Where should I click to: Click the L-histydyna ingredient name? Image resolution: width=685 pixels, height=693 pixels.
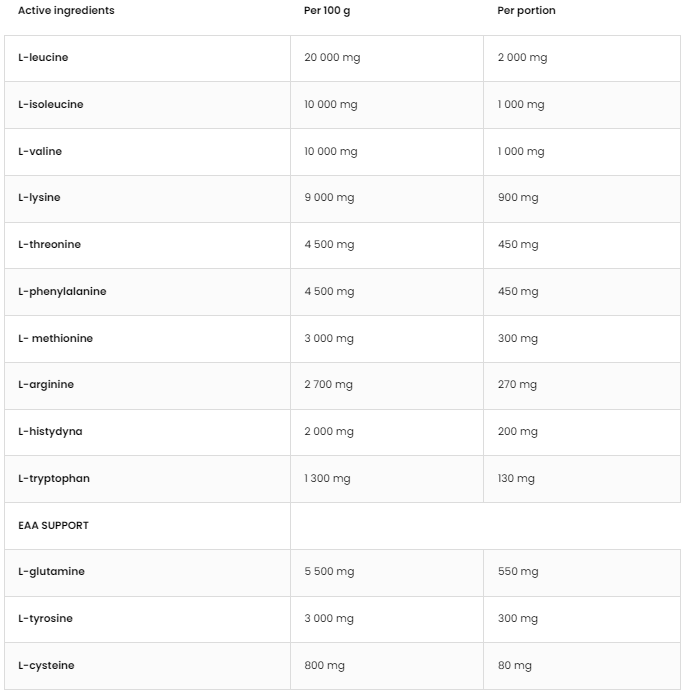coord(50,432)
